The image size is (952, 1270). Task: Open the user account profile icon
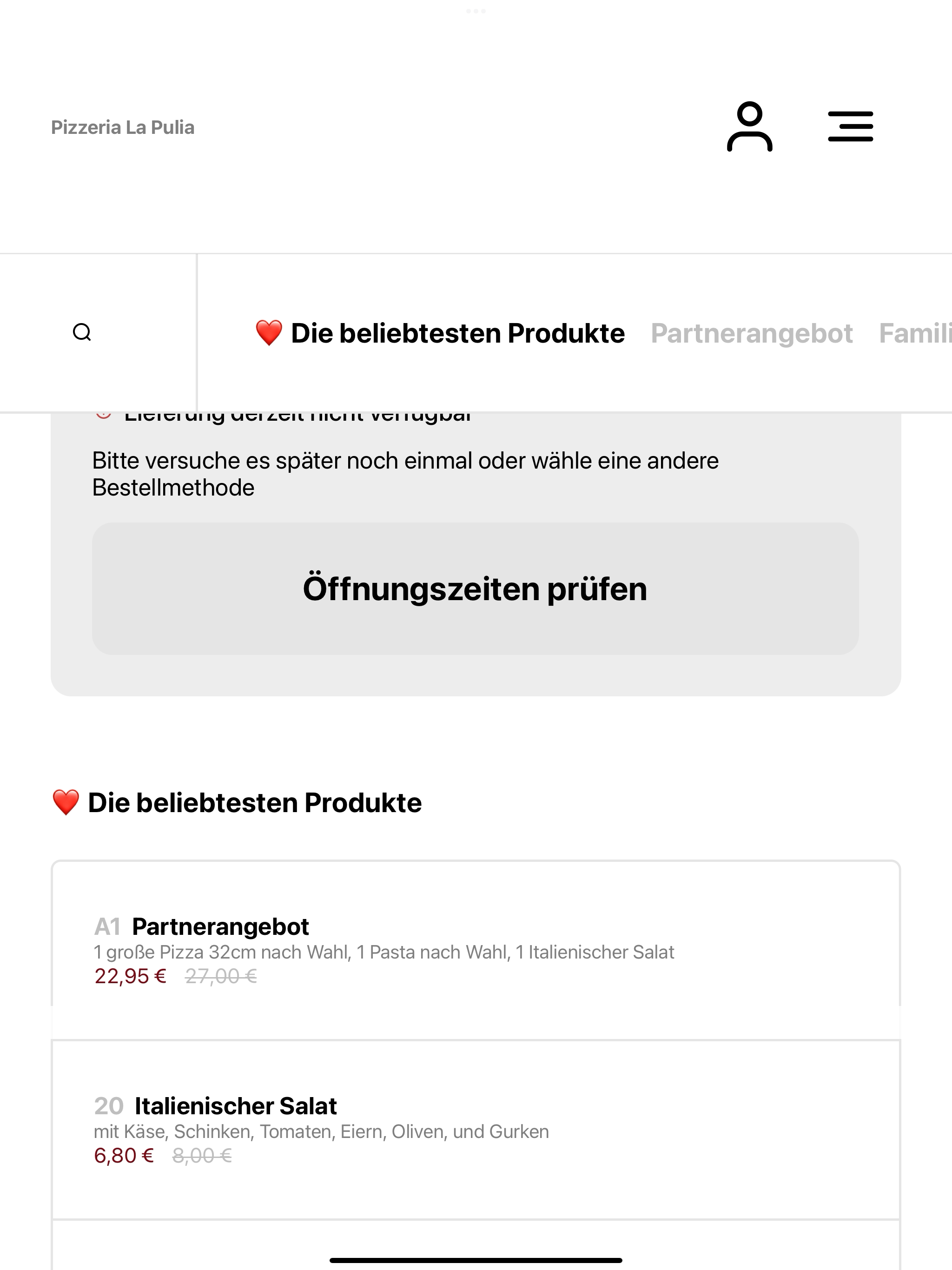tap(749, 127)
